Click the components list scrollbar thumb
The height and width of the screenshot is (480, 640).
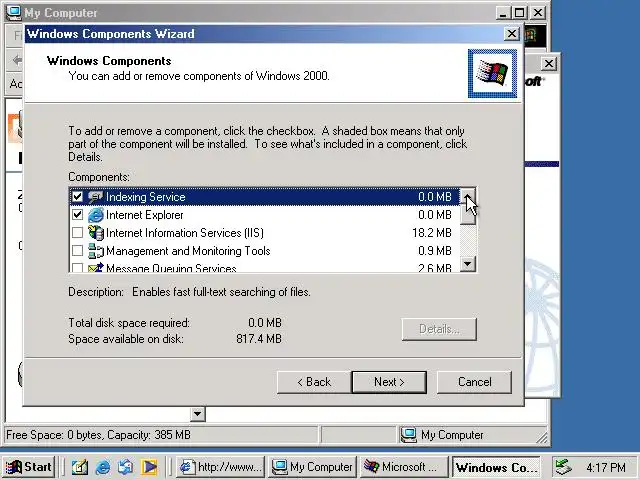(x=468, y=213)
